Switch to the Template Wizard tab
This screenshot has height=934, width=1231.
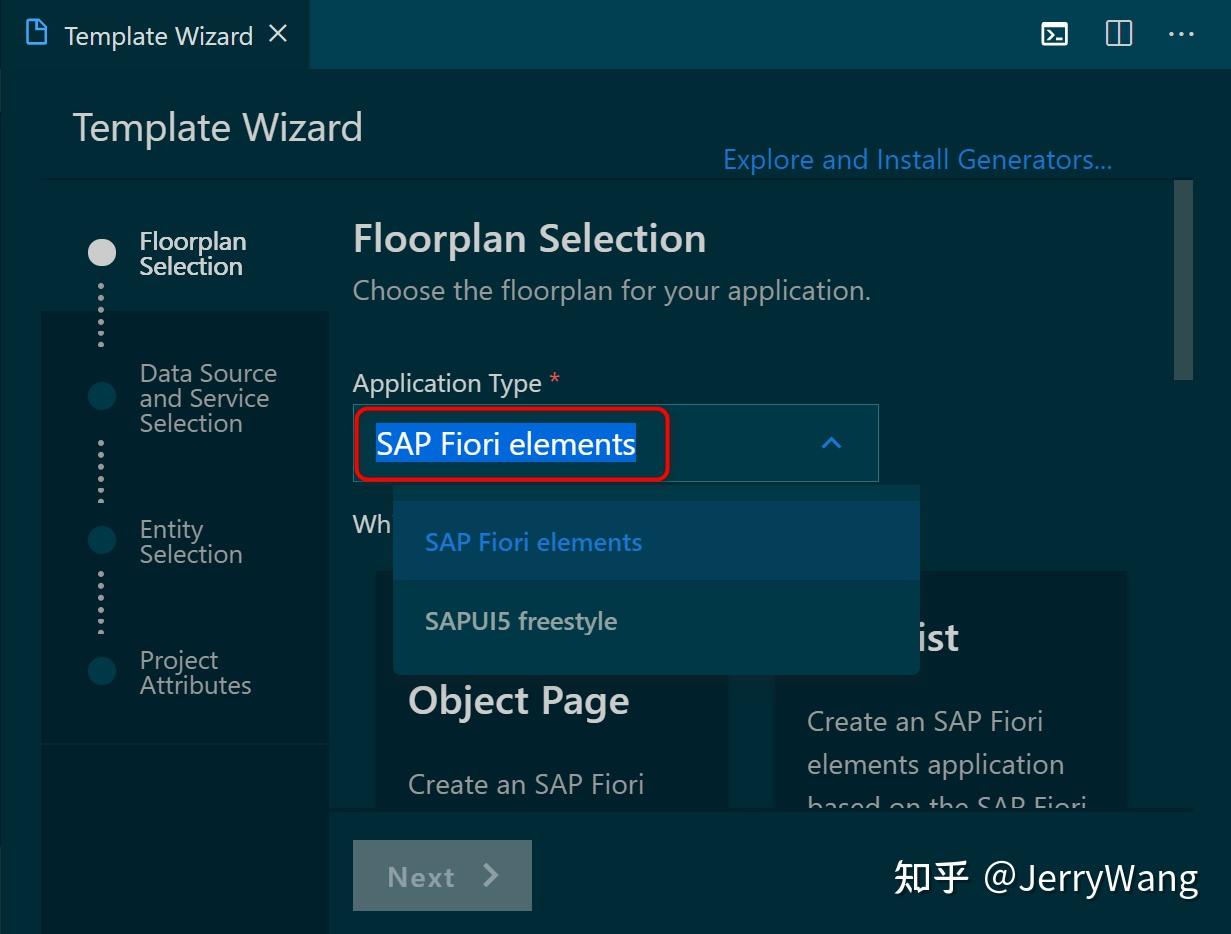coord(157,35)
